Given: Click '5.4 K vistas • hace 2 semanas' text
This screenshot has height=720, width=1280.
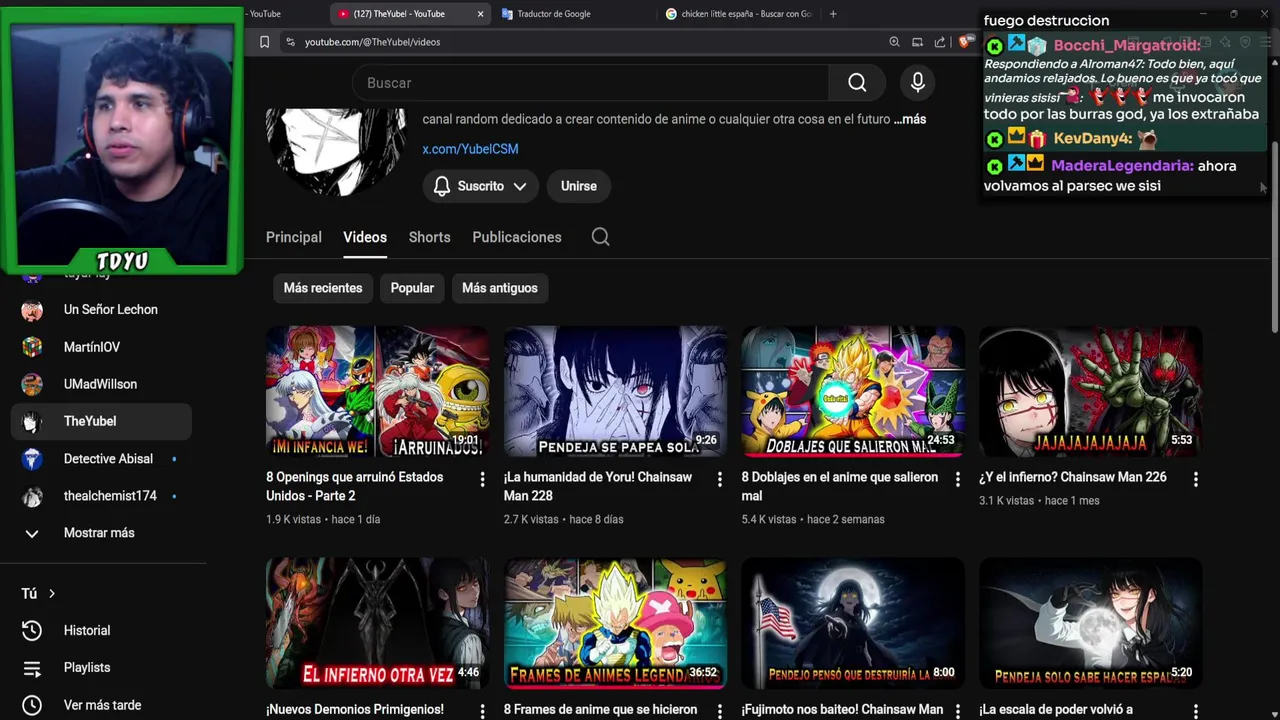Looking at the screenshot, I should (813, 520).
